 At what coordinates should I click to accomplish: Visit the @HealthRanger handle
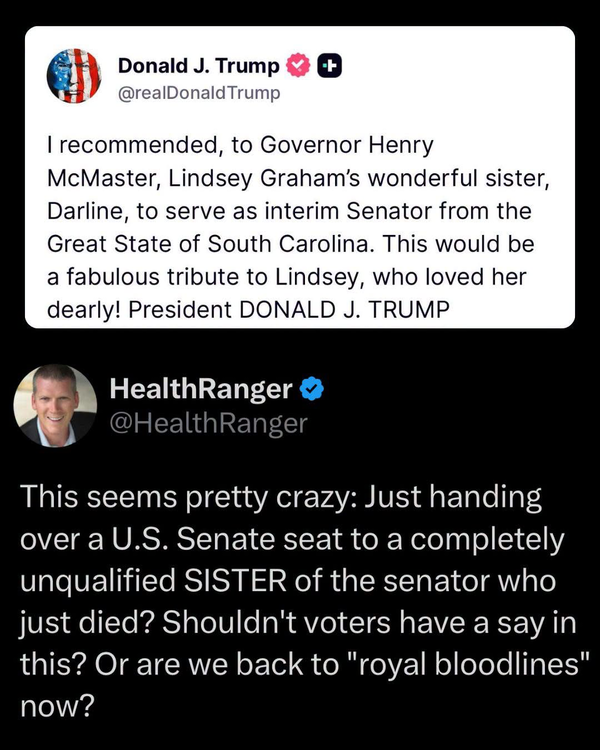208,424
